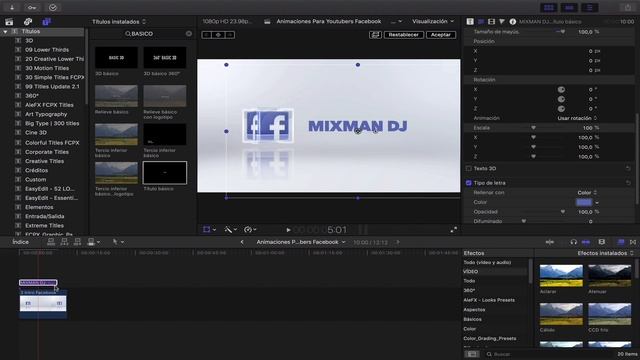Toggle the inspector panel layout button
The image size is (640, 360).
pos(589,7)
